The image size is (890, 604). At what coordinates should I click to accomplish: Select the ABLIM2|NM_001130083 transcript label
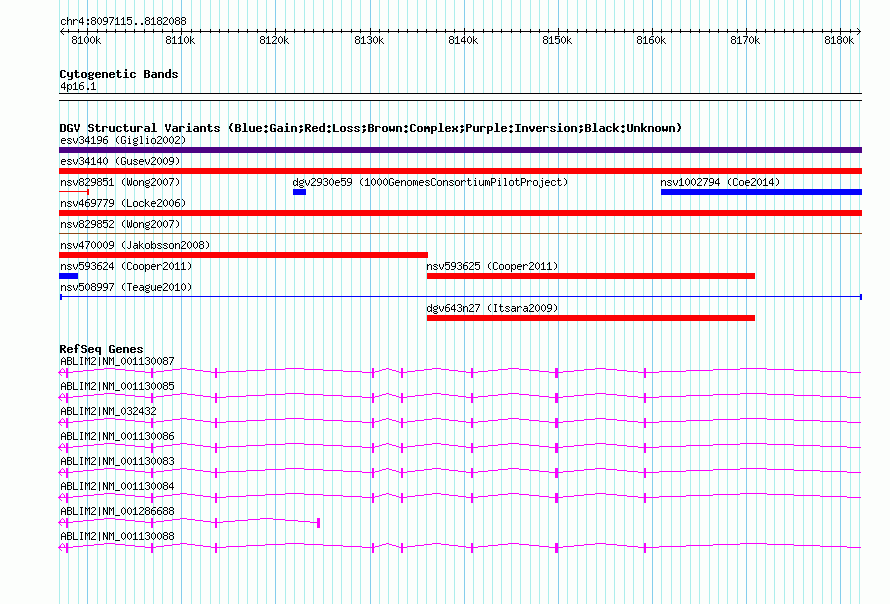click(x=117, y=461)
